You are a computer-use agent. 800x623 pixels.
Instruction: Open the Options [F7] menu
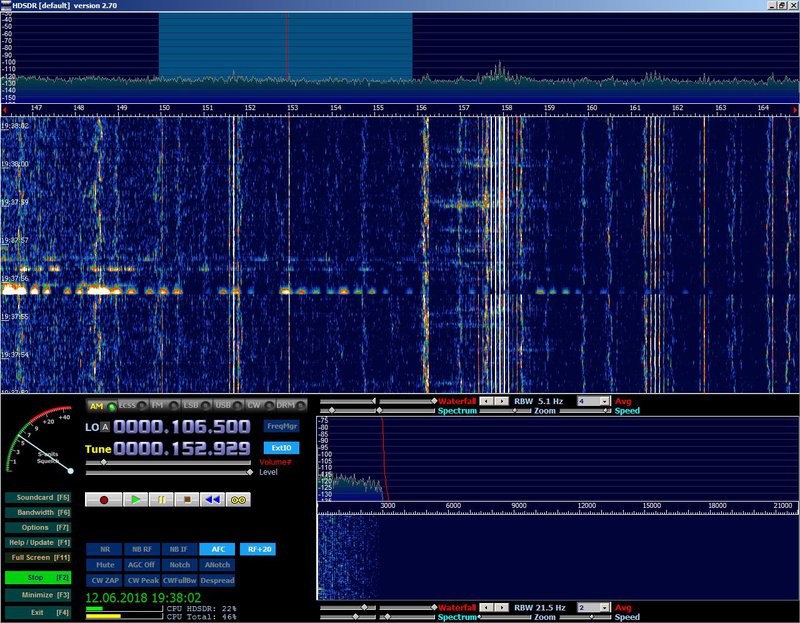40,527
